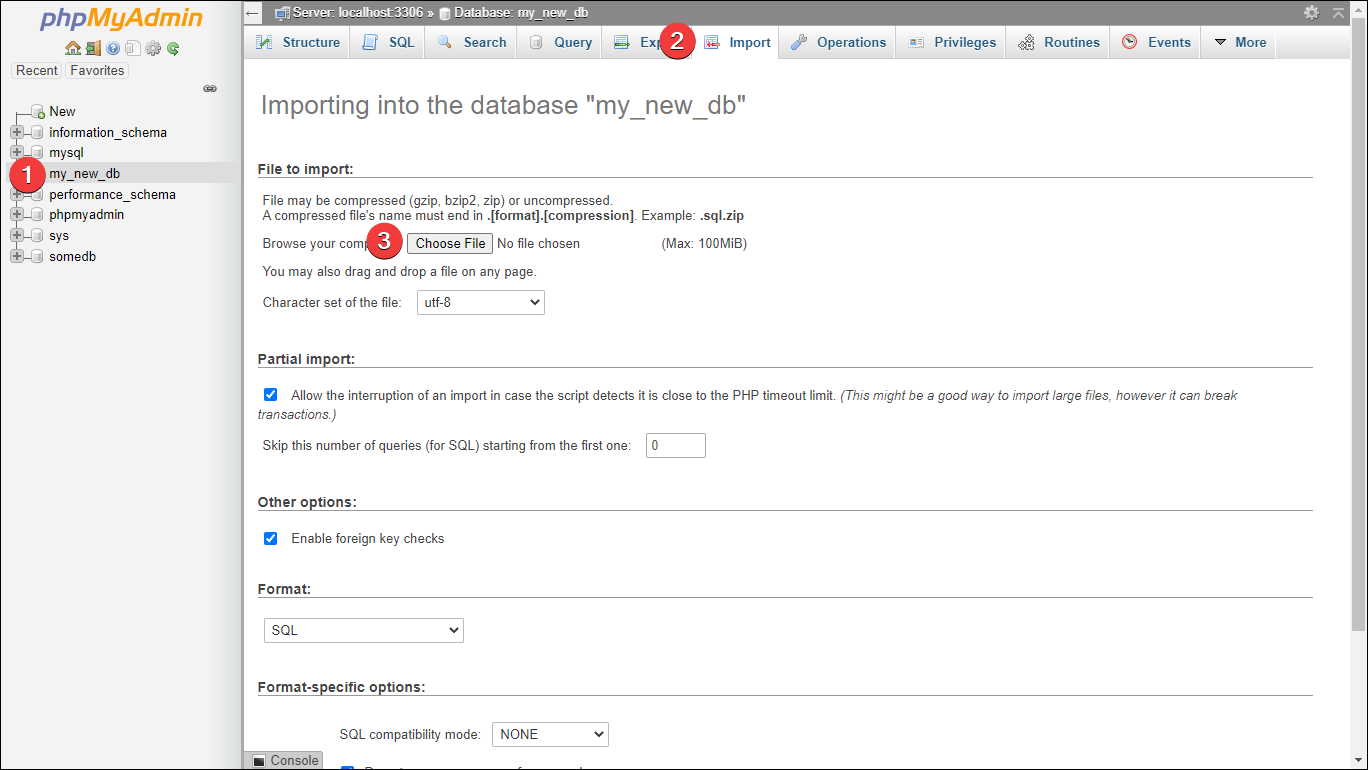This screenshot has height=770, width=1368.
Task: Click the Favorites button
Action: [x=97, y=70]
